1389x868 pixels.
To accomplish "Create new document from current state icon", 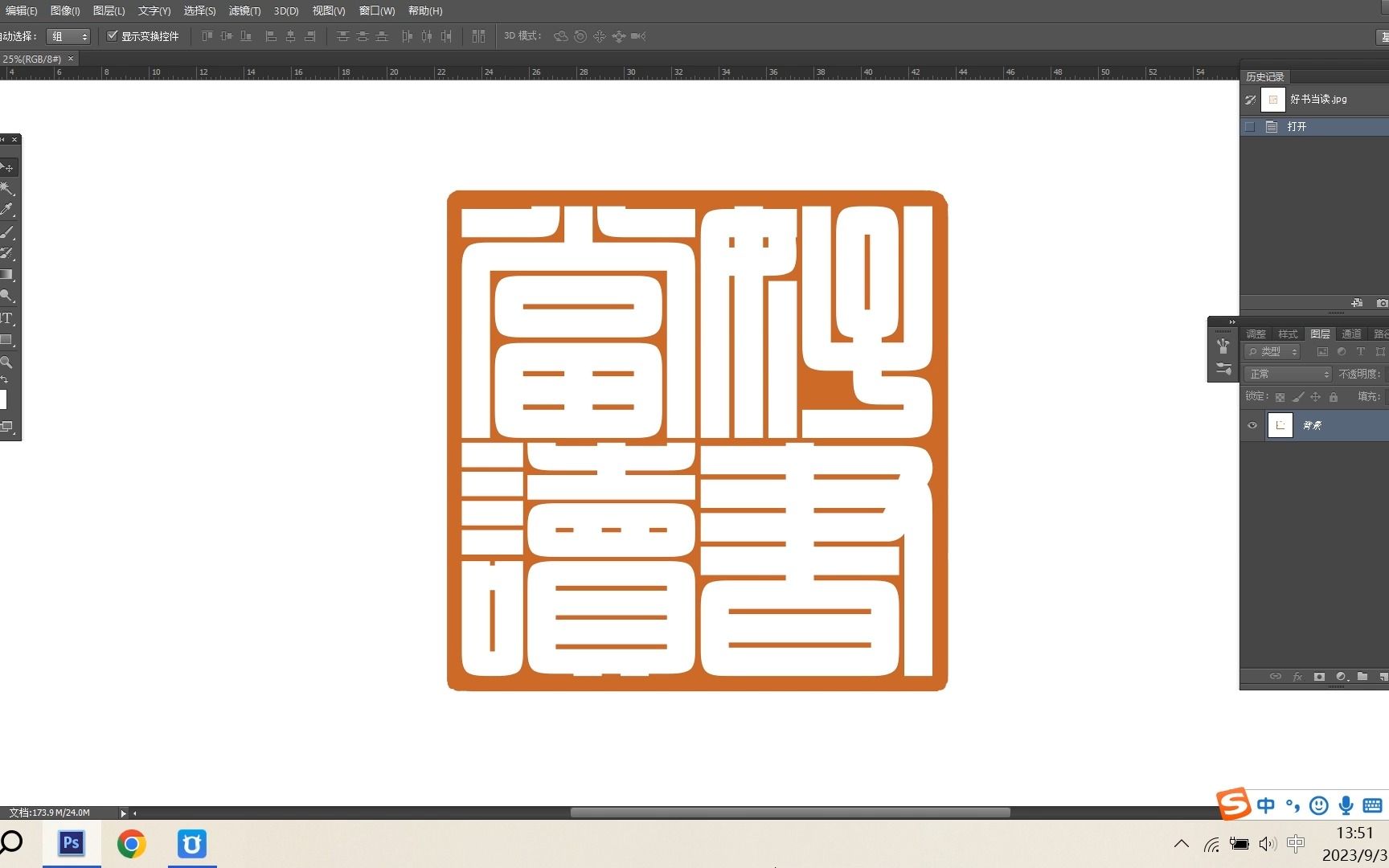I will click(1358, 303).
